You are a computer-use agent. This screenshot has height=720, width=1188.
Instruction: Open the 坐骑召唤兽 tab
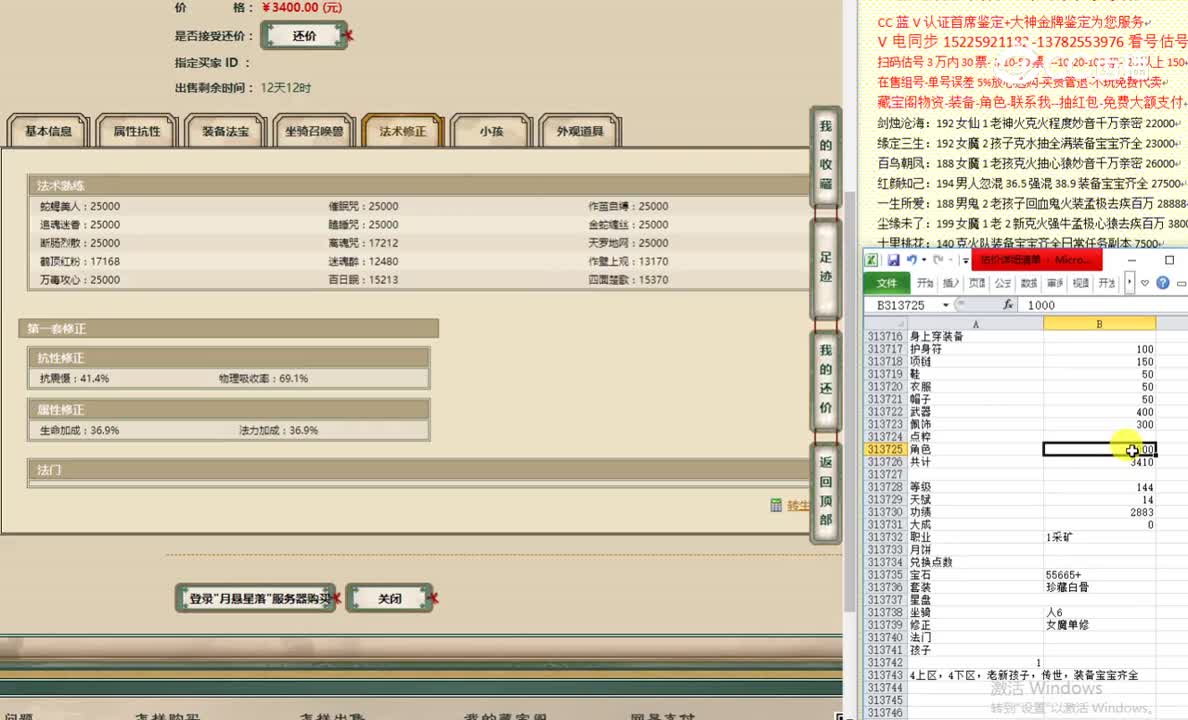(x=313, y=131)
